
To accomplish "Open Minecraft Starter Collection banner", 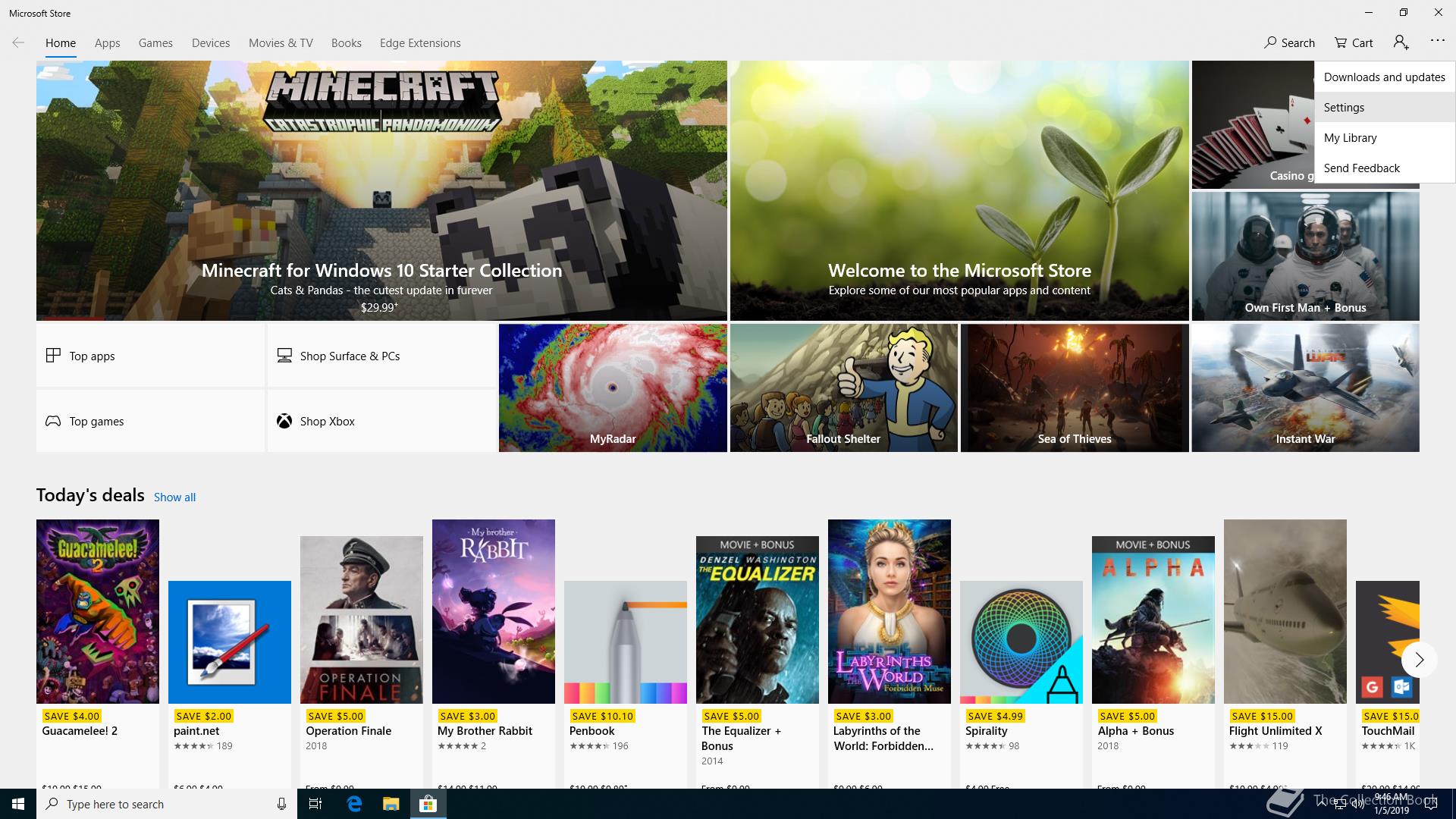I will tap(381, 190).
